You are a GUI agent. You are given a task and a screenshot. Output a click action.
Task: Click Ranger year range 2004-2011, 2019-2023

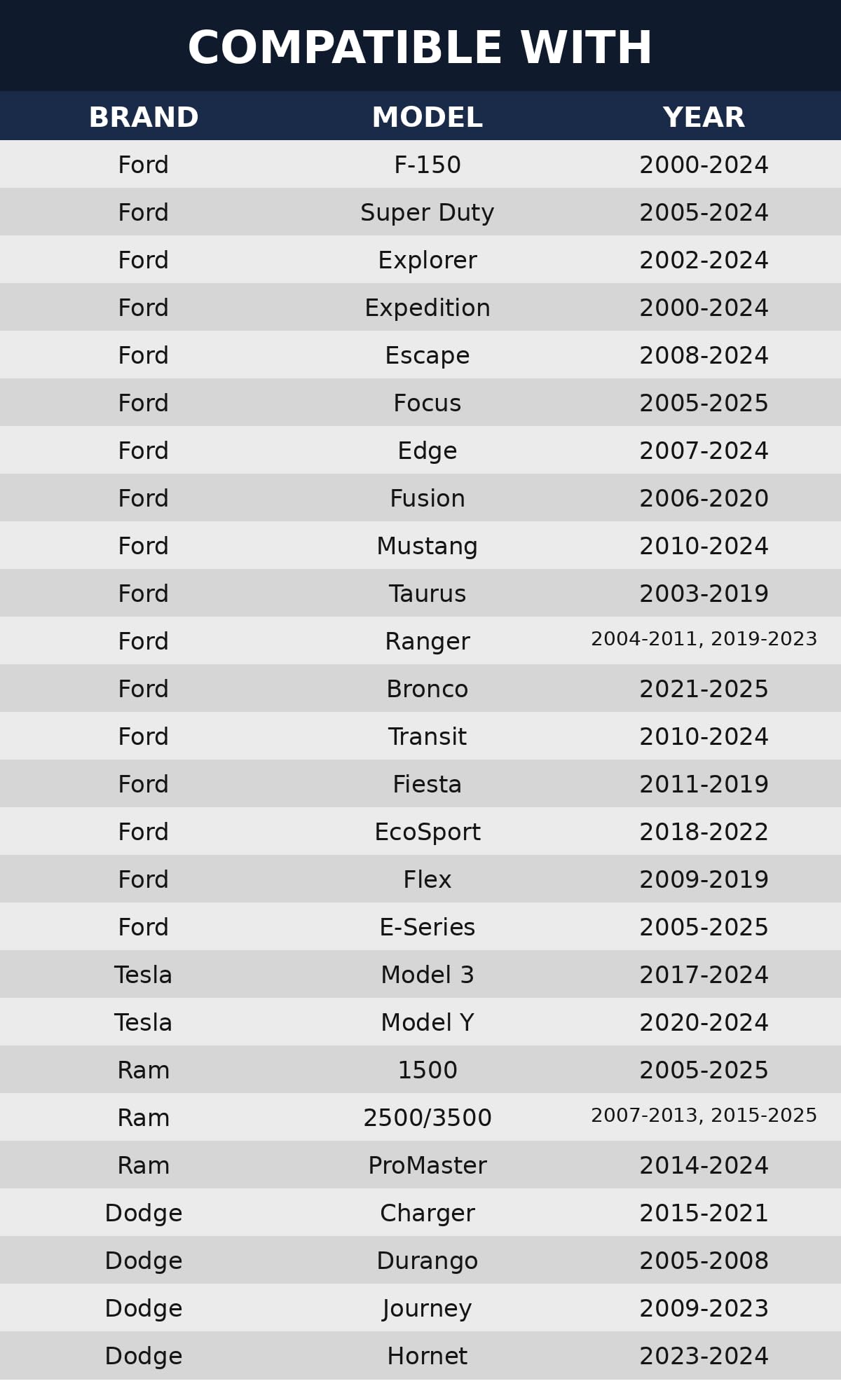coord(704,639)
